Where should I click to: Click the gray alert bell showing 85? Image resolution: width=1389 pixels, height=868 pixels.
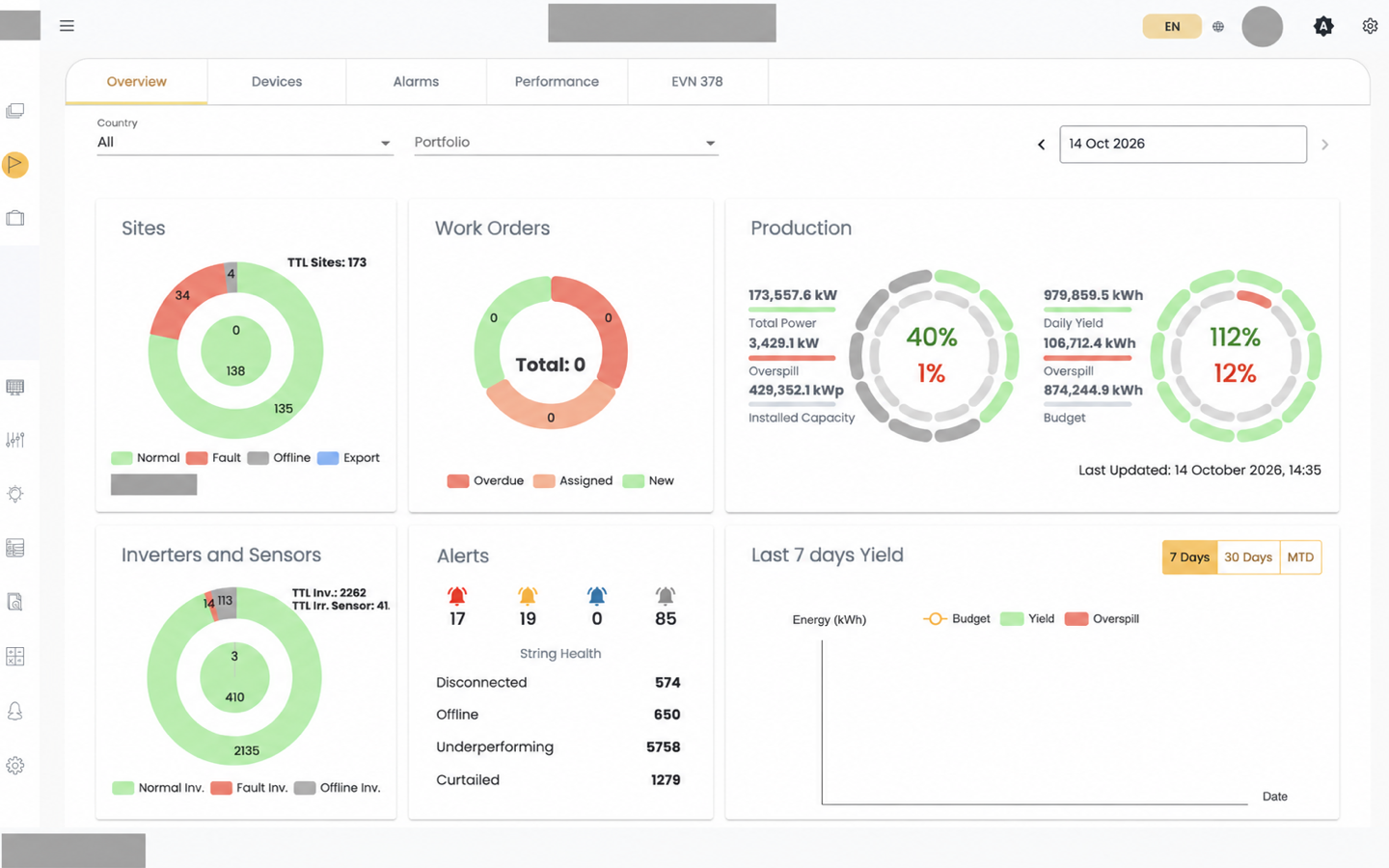click(666, 595)
